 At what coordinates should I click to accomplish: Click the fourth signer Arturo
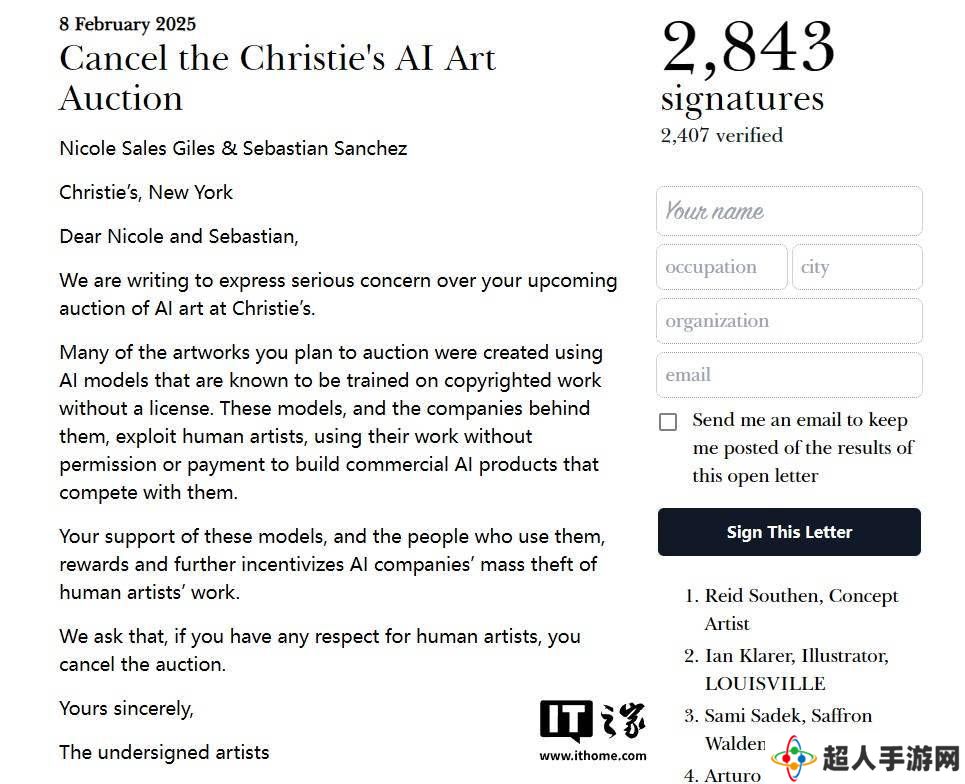pyautogui.click(x=723, y=775)
